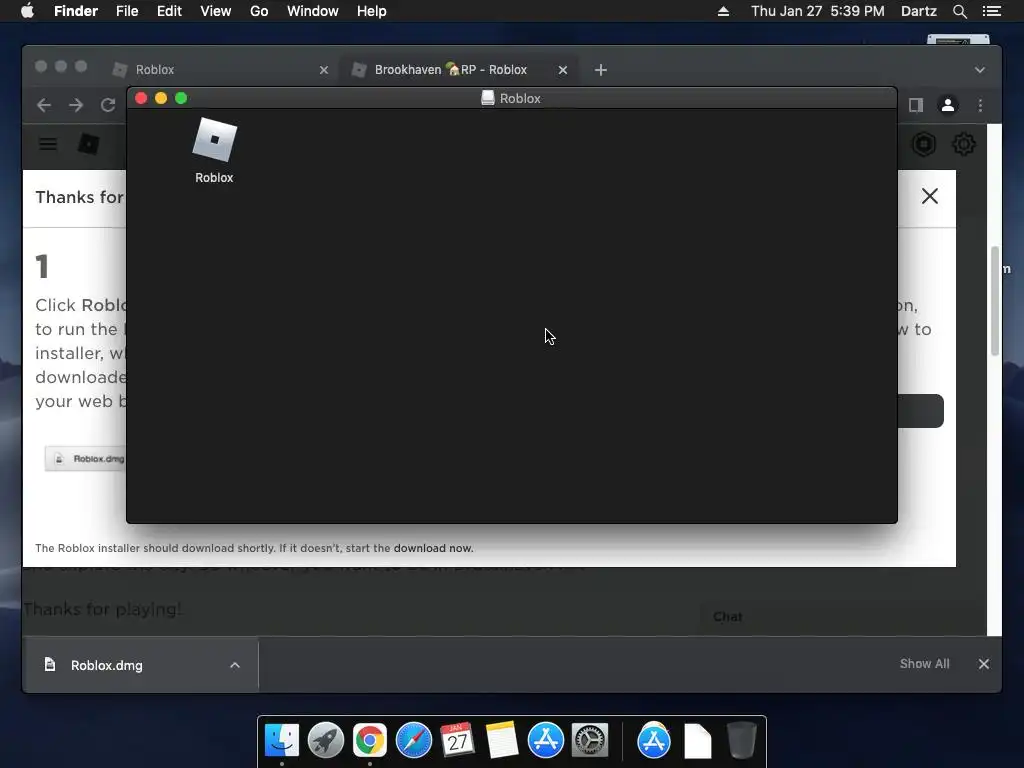Click the Chat bar on Roblox page
This screenshot has width=1024, height=768.
842,616
